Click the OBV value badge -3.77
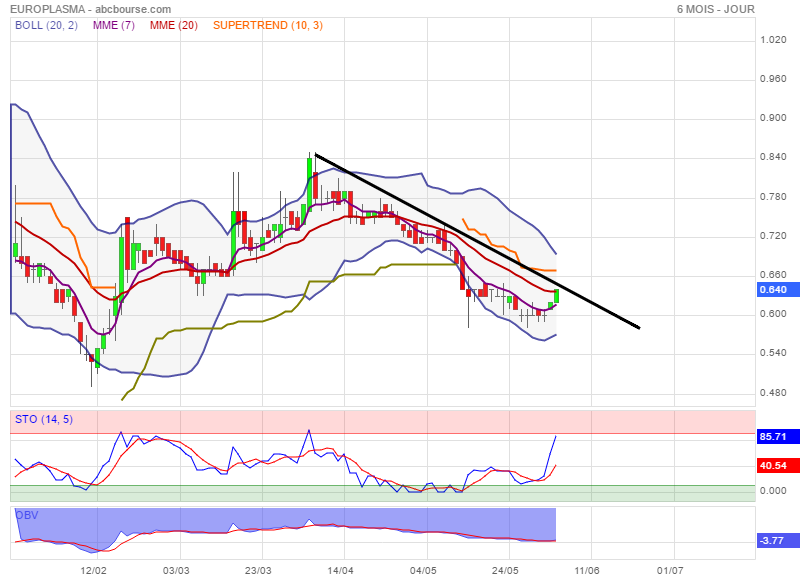Image resolution: width=800 pixels, height=580 pixels. 778,541
